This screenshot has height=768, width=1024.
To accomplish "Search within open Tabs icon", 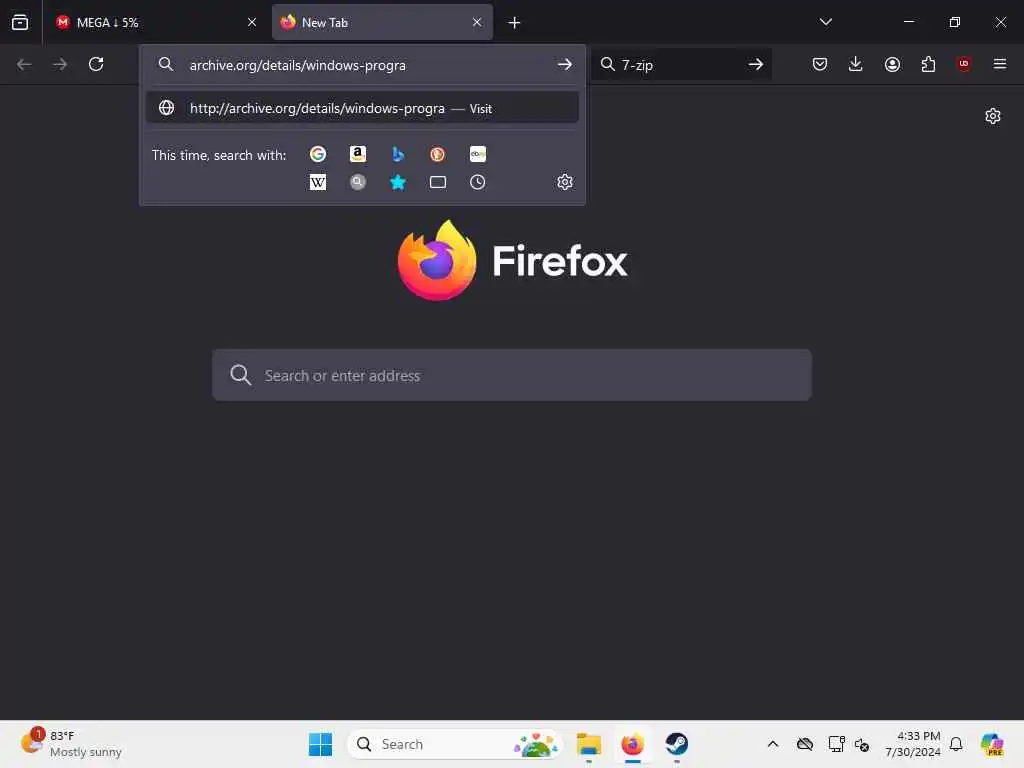I will [x=438, y=182].
